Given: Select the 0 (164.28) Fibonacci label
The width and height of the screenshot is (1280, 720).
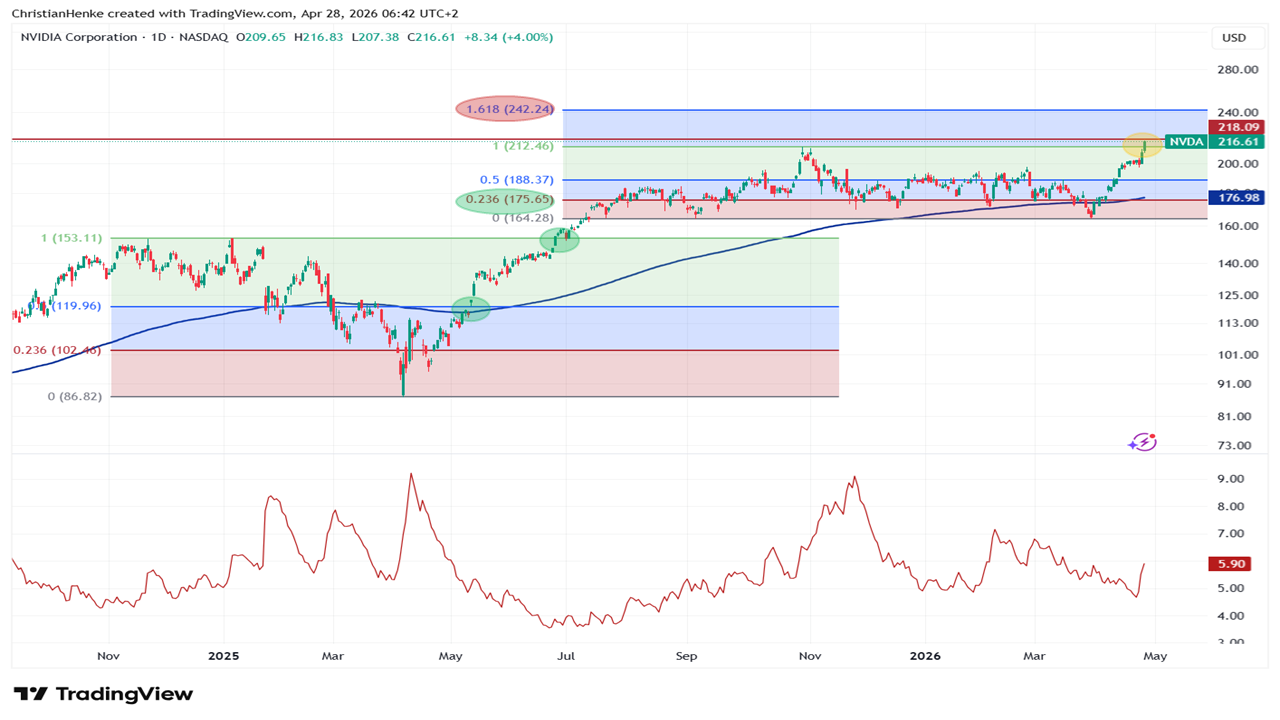Looking at the screenshot, I should tap(524, 217).
